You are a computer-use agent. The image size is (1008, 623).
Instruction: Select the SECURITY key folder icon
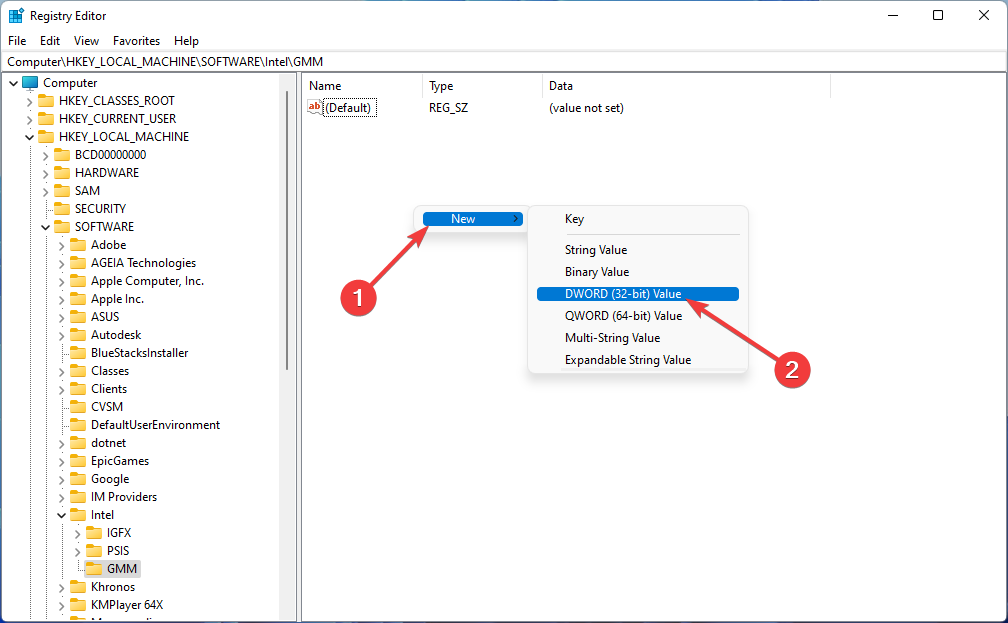coord(62,209)
